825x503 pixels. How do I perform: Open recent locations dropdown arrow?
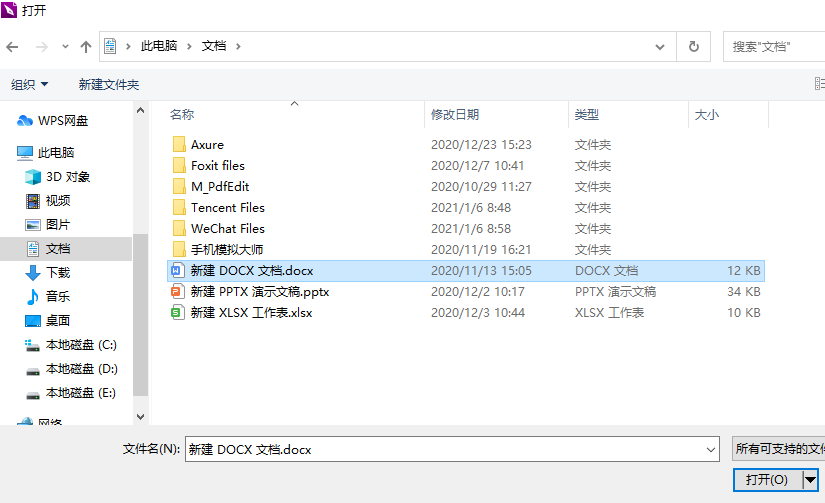pos(65,46)
